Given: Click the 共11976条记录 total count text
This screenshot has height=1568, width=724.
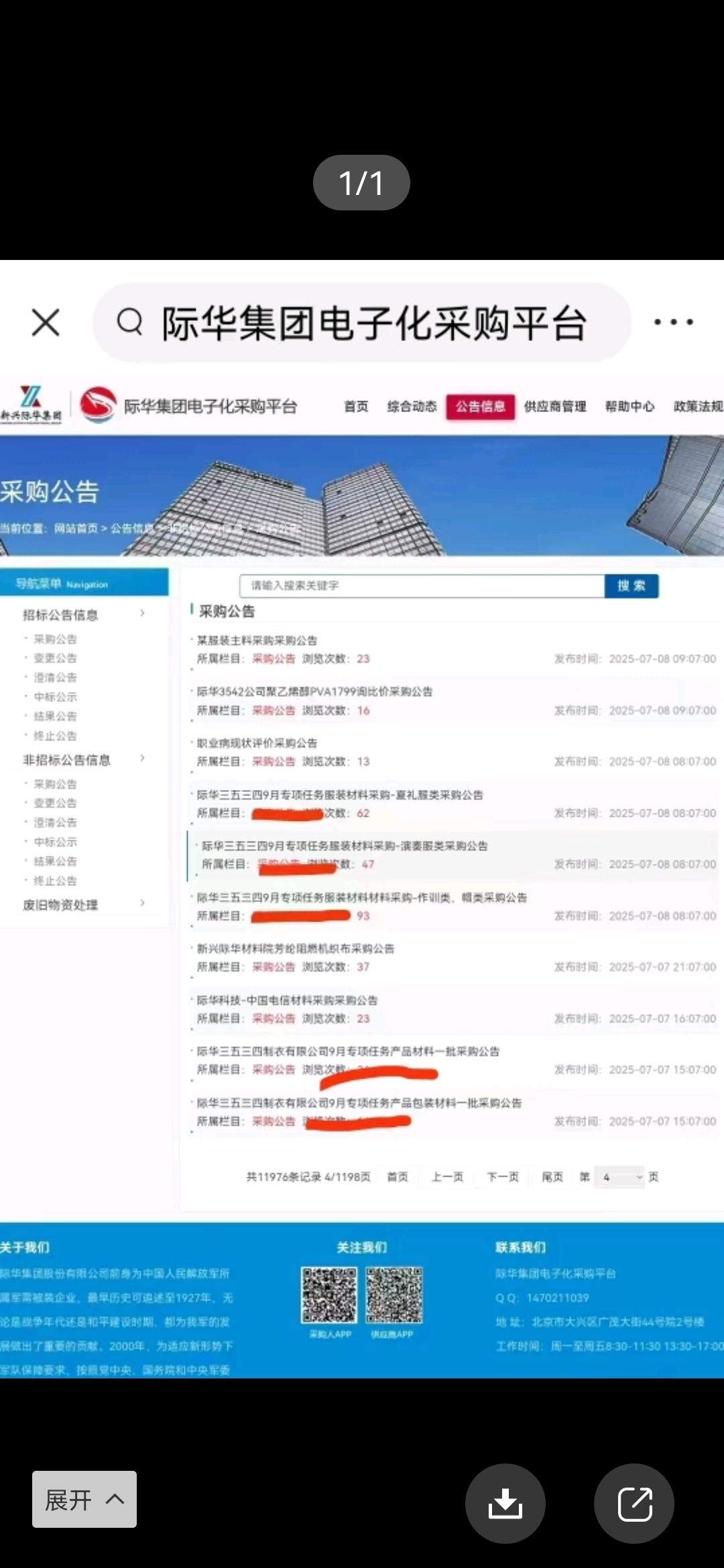Looking at the screenshot, I should click(x=284, y=1177).
